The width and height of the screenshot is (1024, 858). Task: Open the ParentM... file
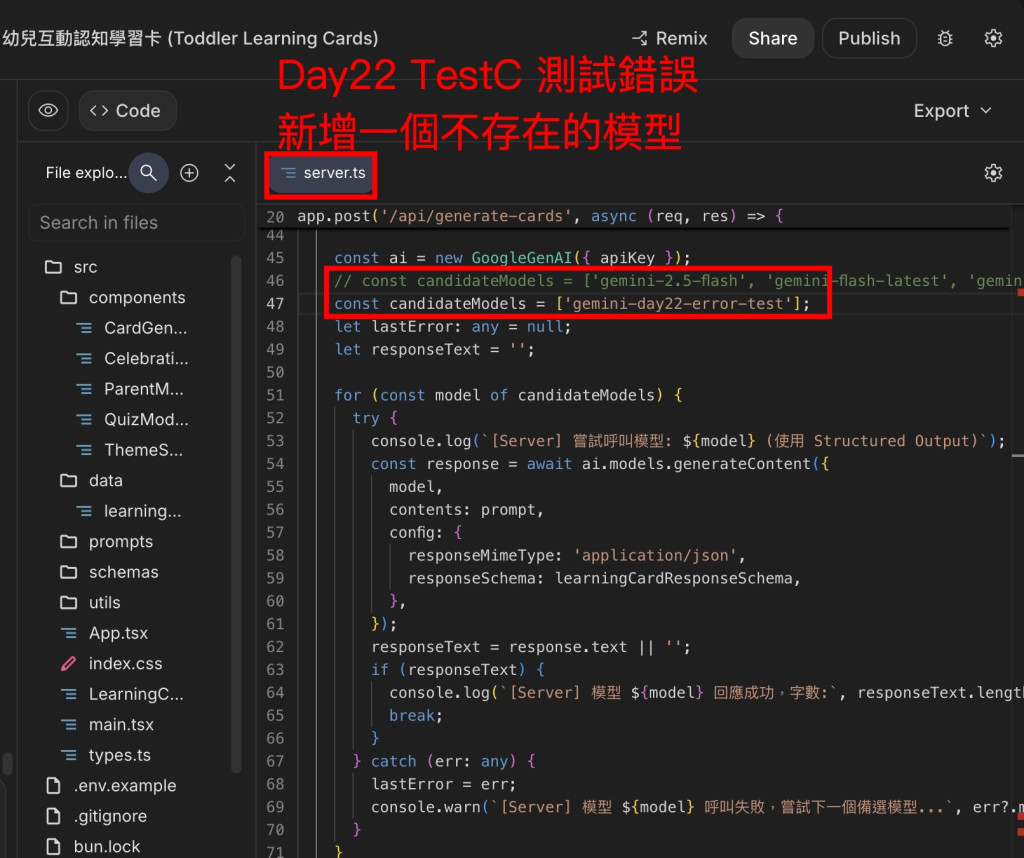tap(130, 389)
